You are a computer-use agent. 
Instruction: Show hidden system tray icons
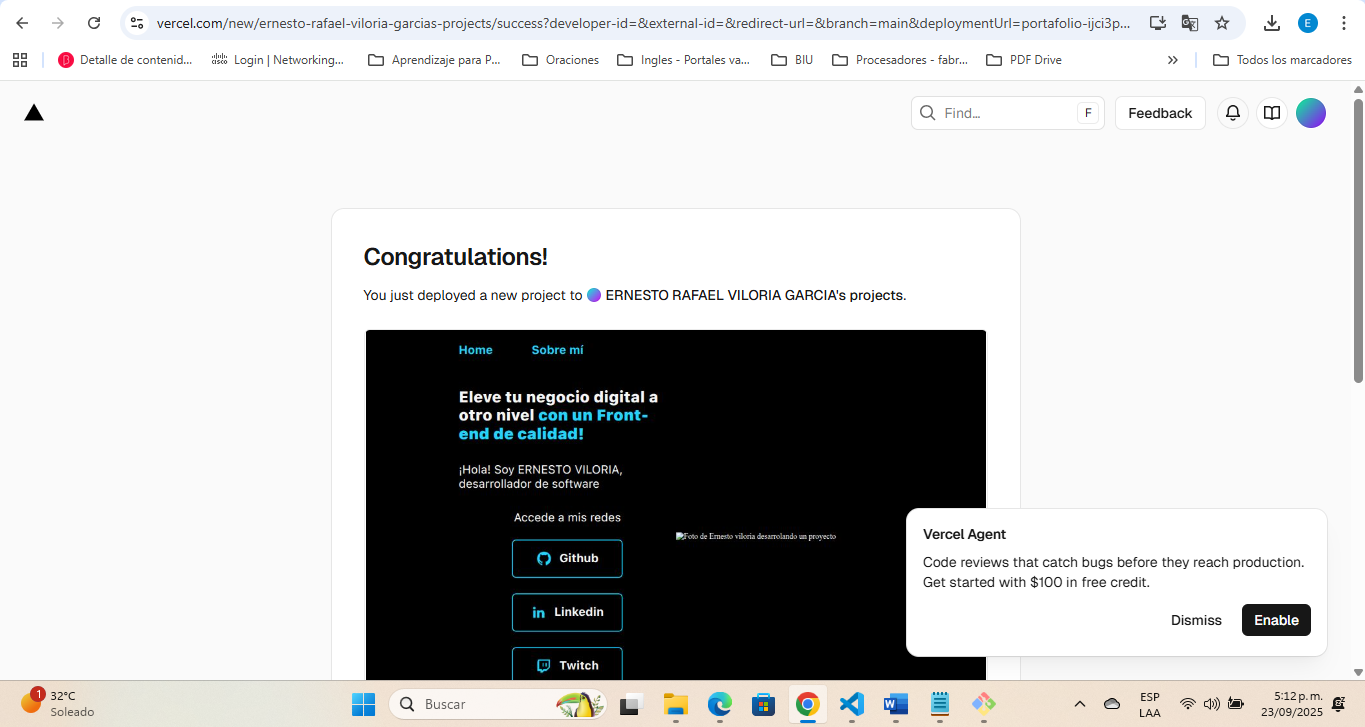coord(1080,704)
